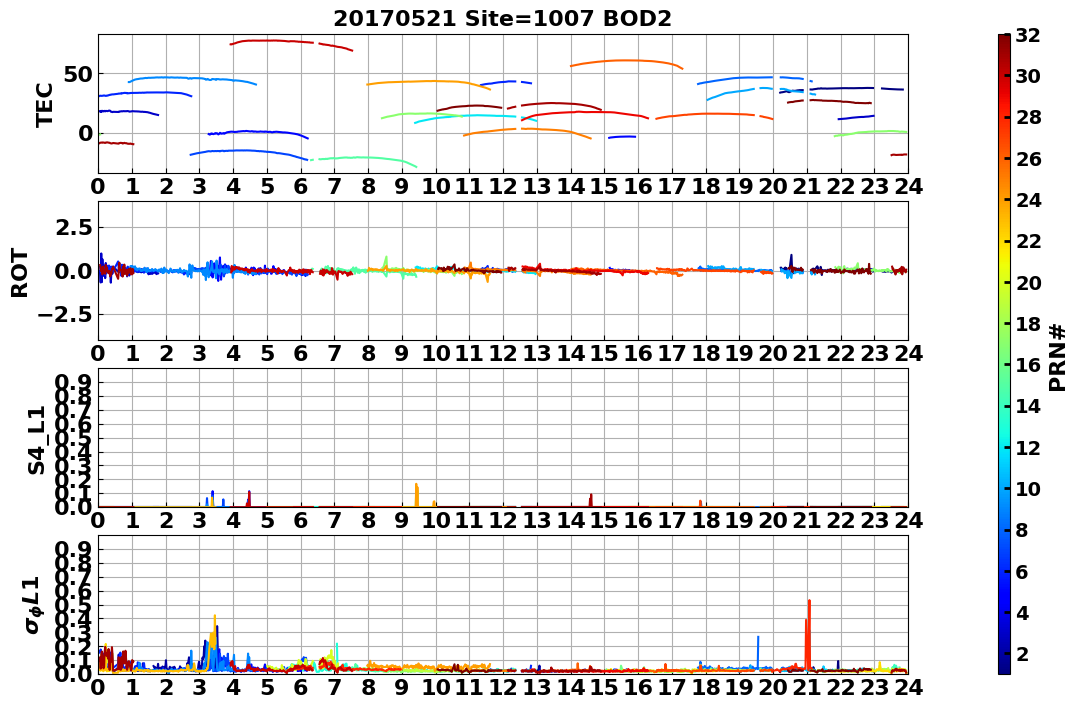Click the blue σφL1 spike near hour 19.5
Screen dimensions: 1077x709
(x=758, y=651)
